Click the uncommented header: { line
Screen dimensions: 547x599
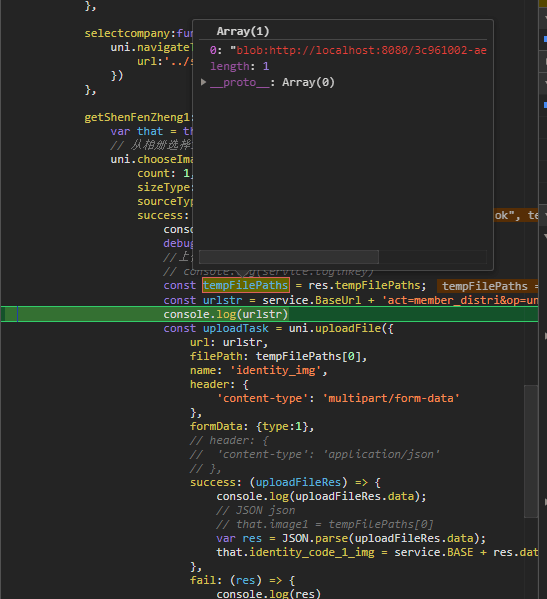(x=219, y=384)
